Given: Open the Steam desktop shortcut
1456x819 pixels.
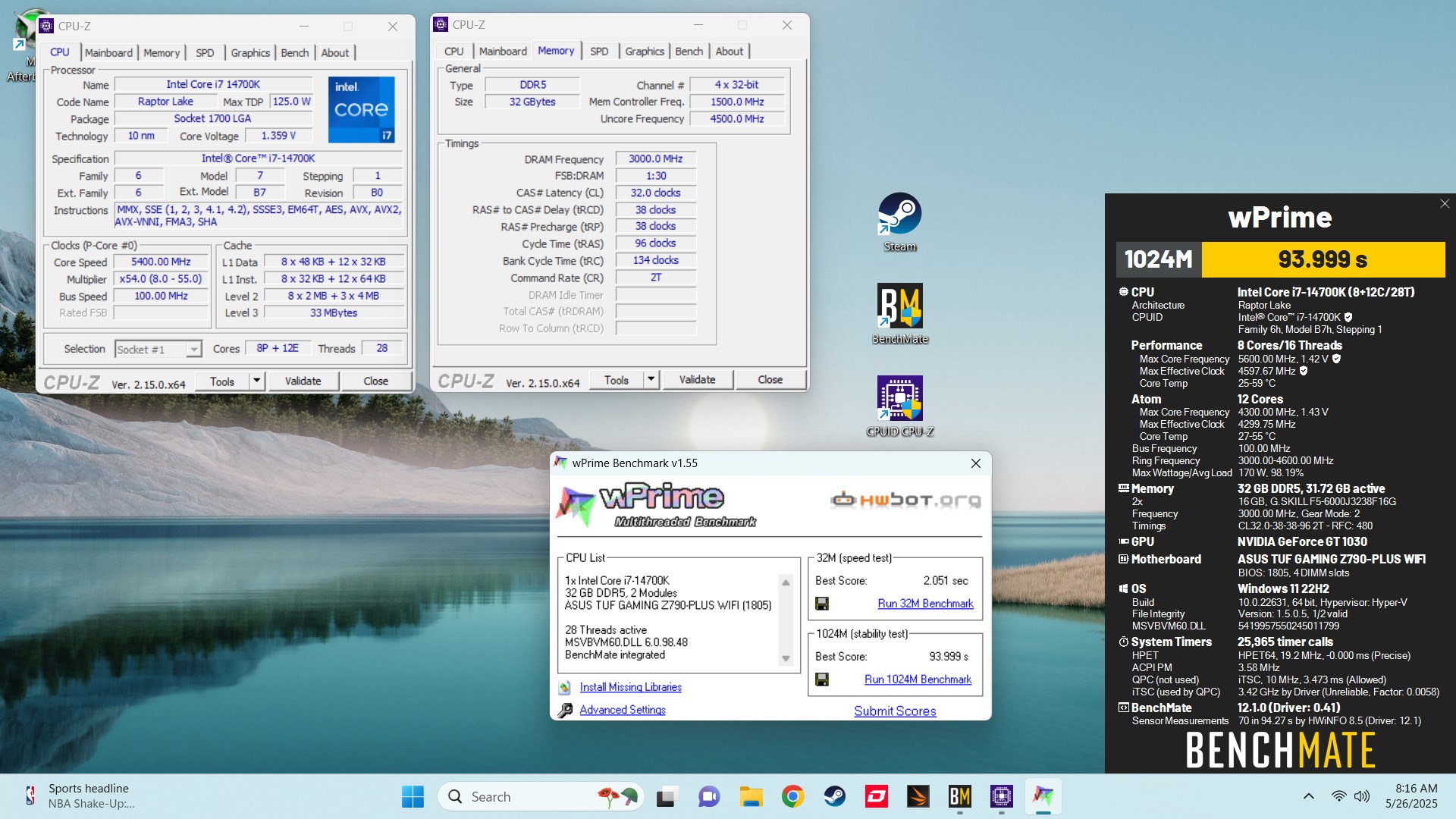Looking at the screenshot, I should [x=899, y=221].
